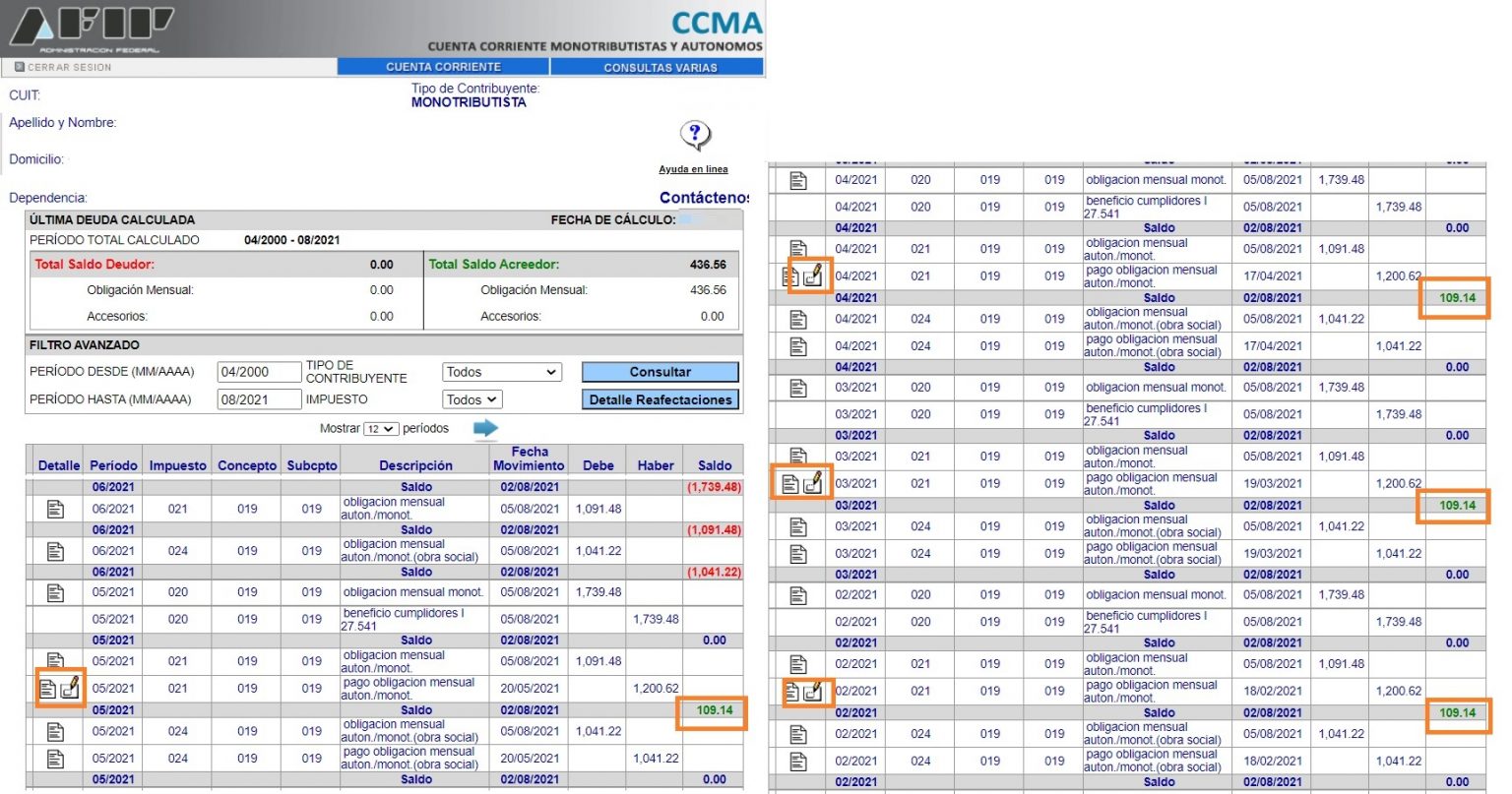The height and width of the screenshot is (794, 1512).
Task: Click the Contáctenos link
Action: coord(704,198)
